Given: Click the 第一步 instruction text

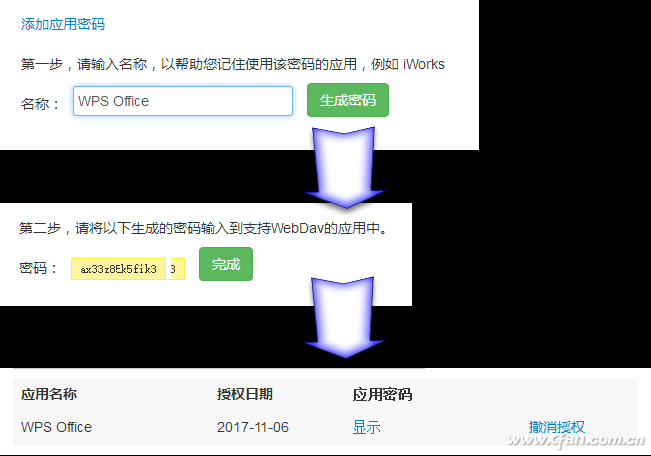Looking at the screenshot, I should point(232,64).
